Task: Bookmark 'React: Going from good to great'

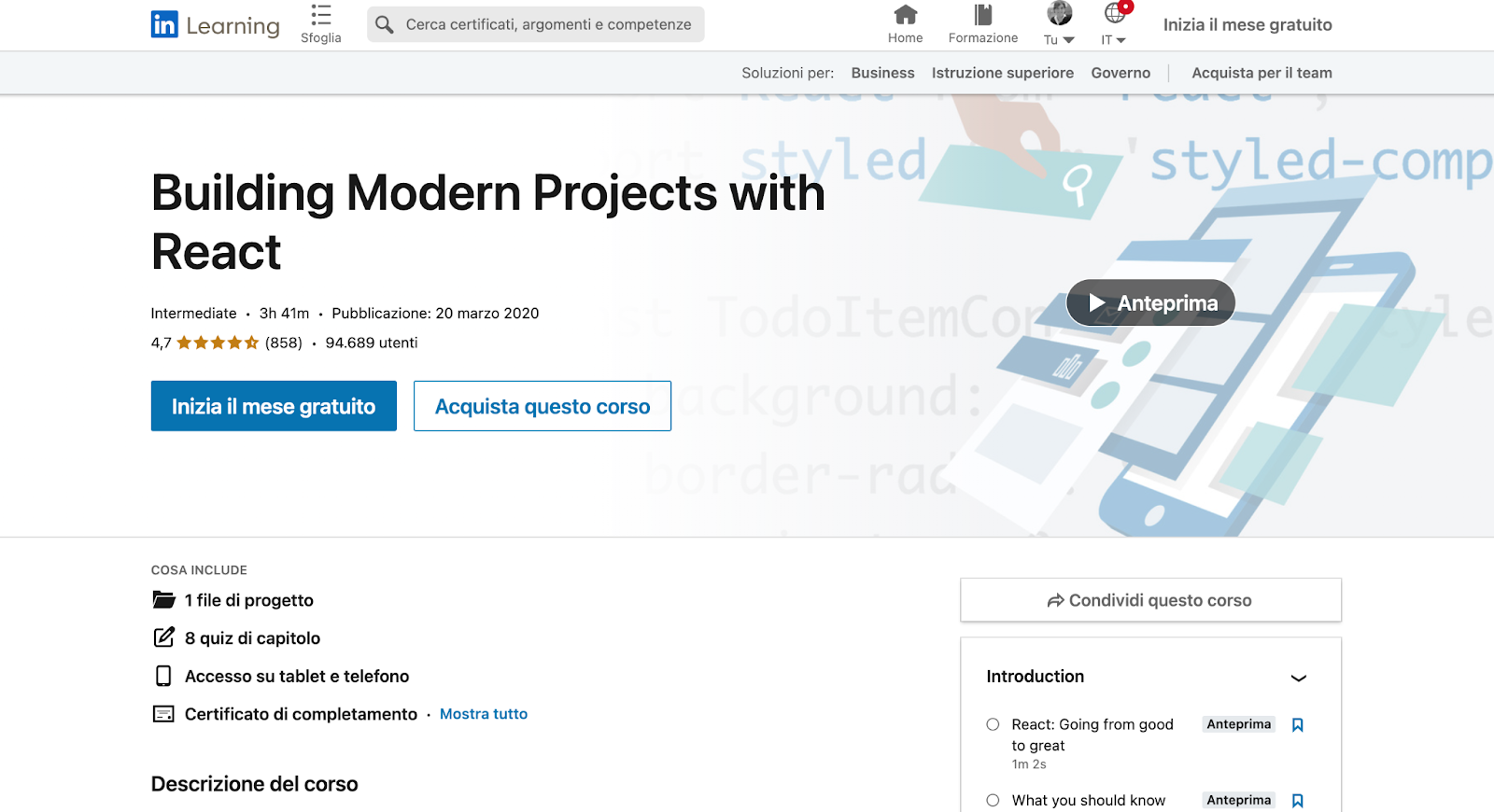Action: (1298, 725)
